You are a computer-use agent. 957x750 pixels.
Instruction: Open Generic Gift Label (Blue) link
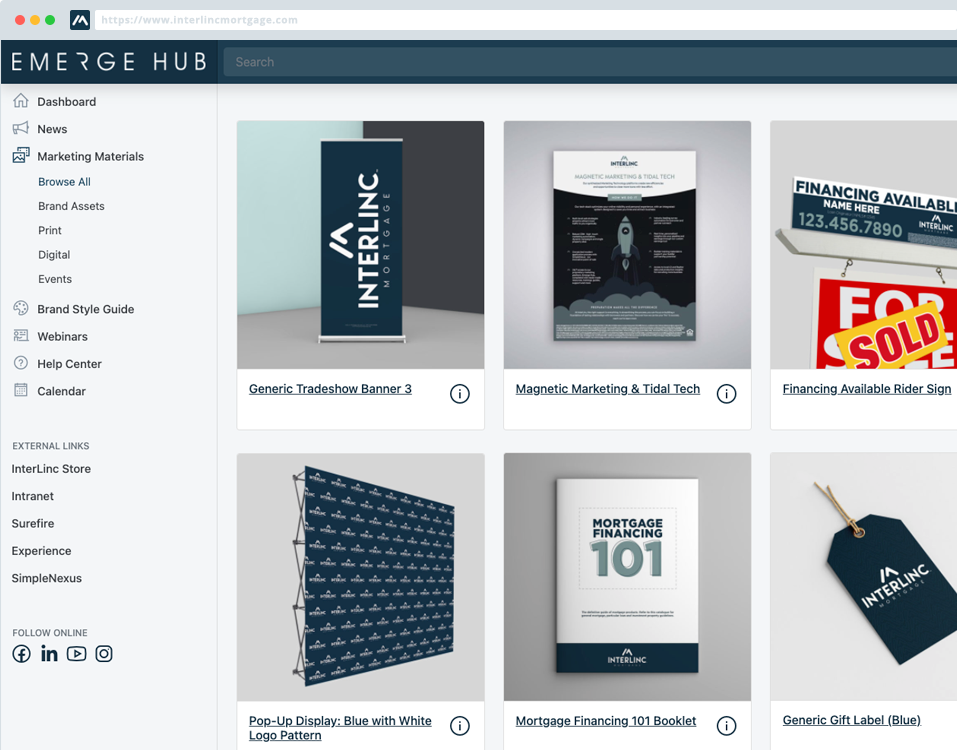851,720
